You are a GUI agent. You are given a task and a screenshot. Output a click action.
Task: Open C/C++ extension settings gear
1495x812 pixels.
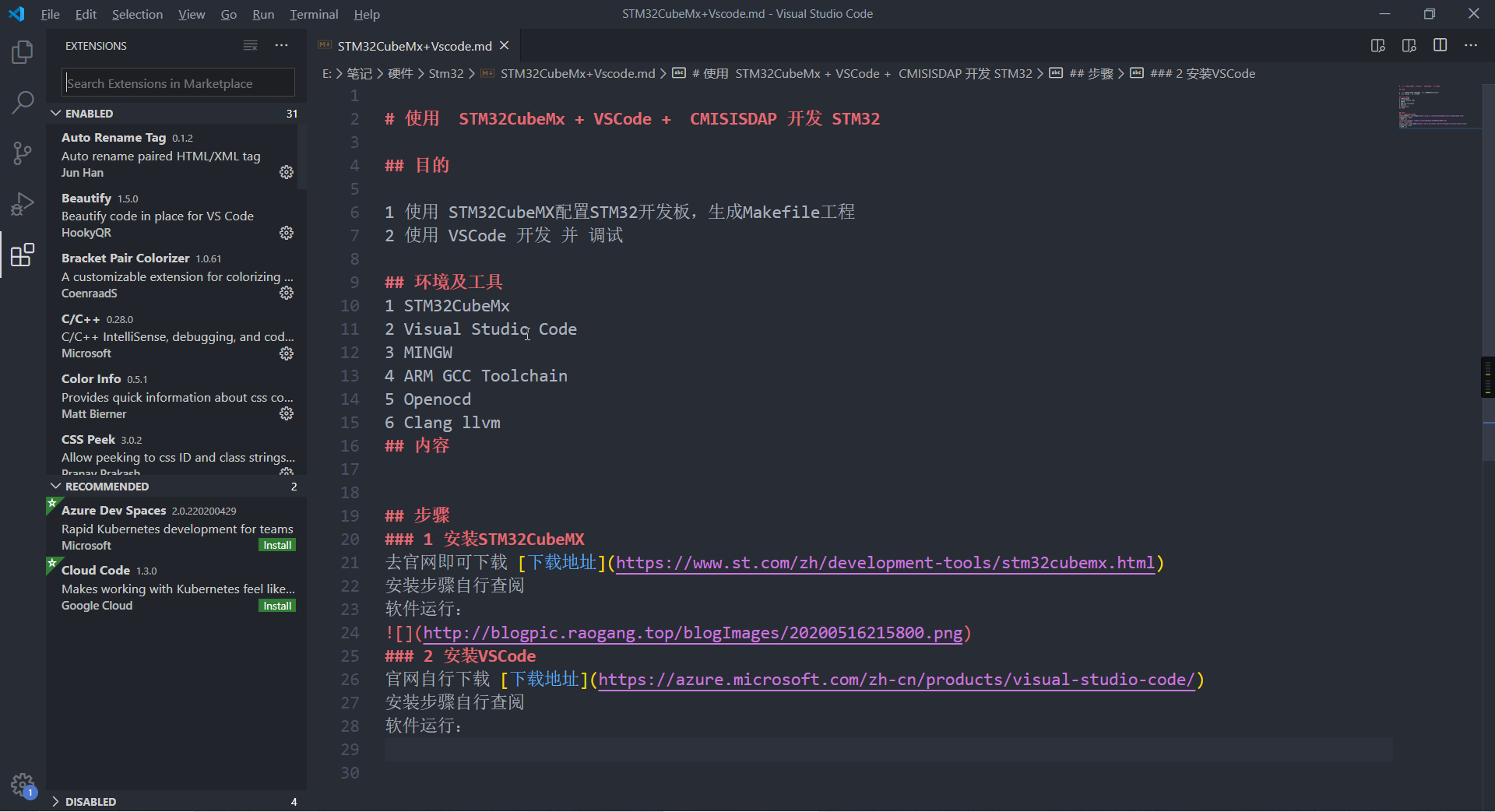[287, 353]
